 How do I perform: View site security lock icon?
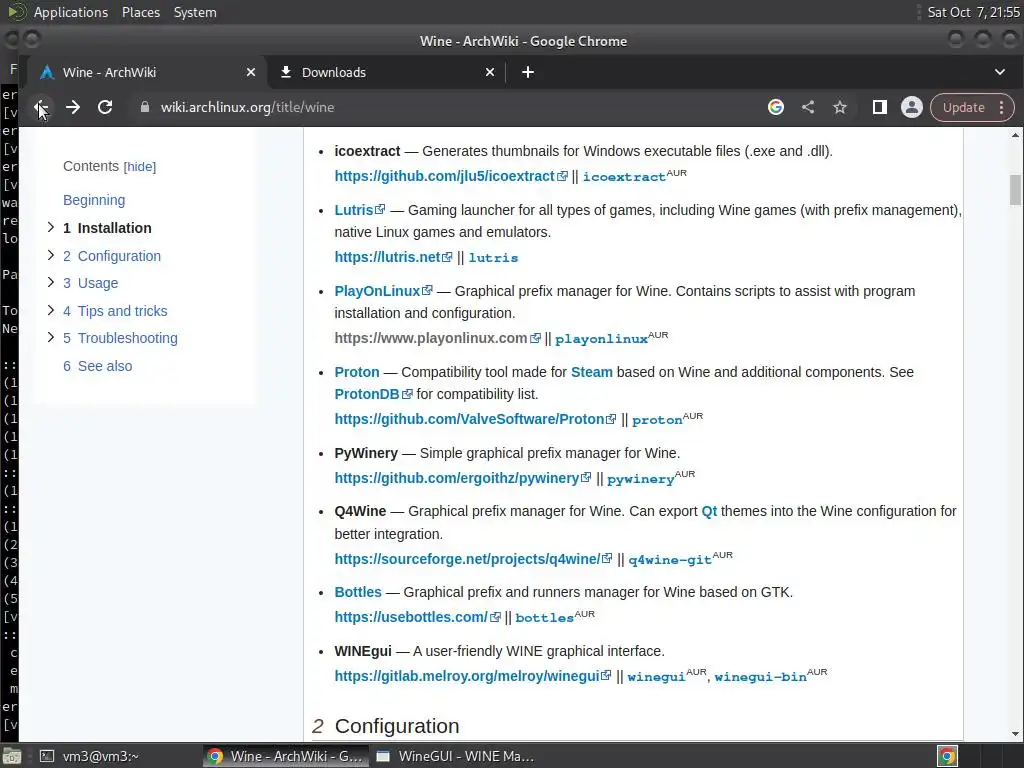145,108
